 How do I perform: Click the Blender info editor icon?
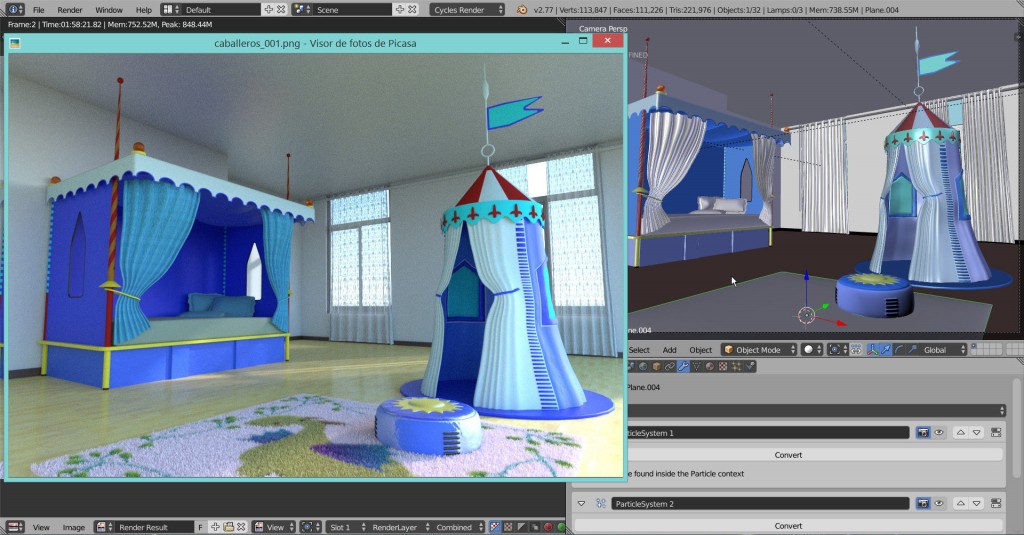pyautogui.click(x=14, y=10)
